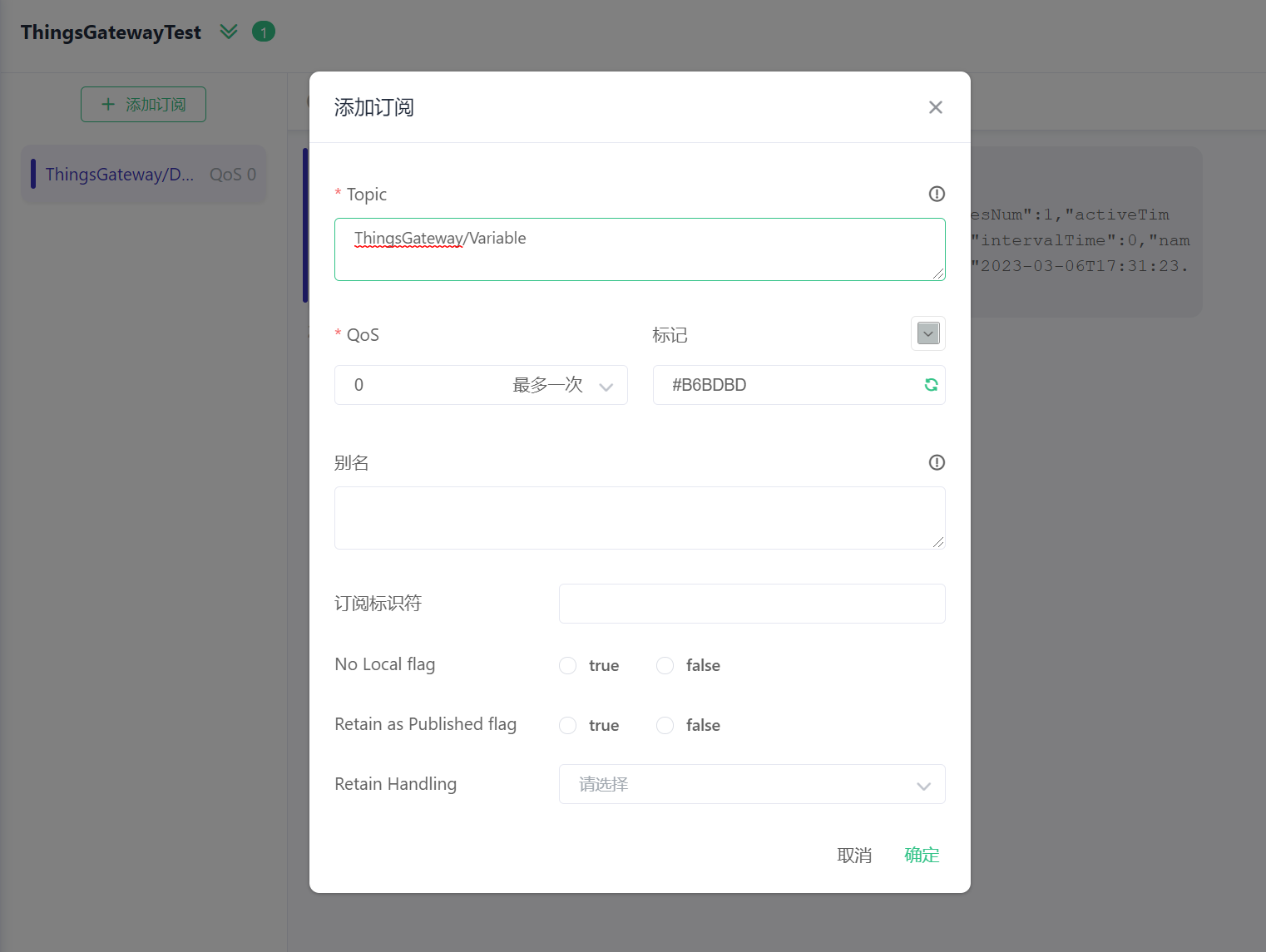Screen dimensions: 1266x952
Task: Click the green double-chevron next to ThingsGatewayTest
Action: pos(229,32)
